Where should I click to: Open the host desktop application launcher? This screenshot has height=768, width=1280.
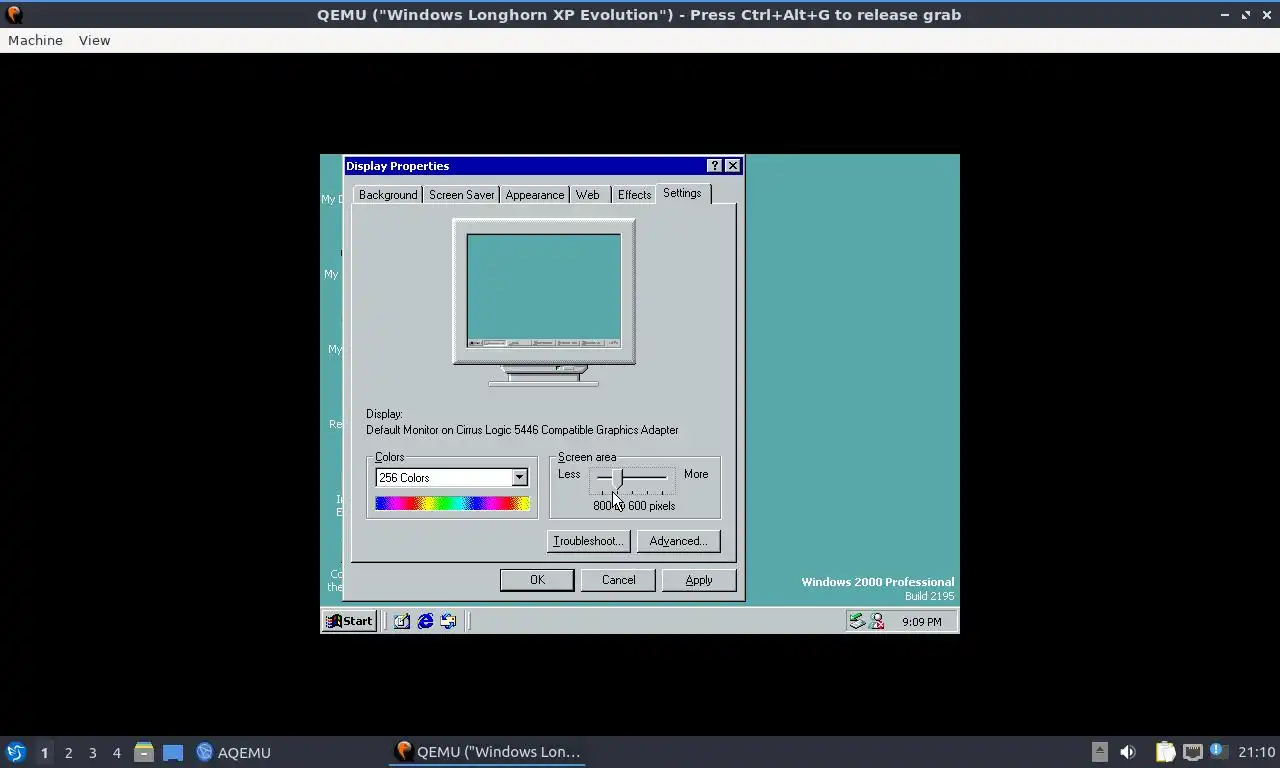(15, 752)
